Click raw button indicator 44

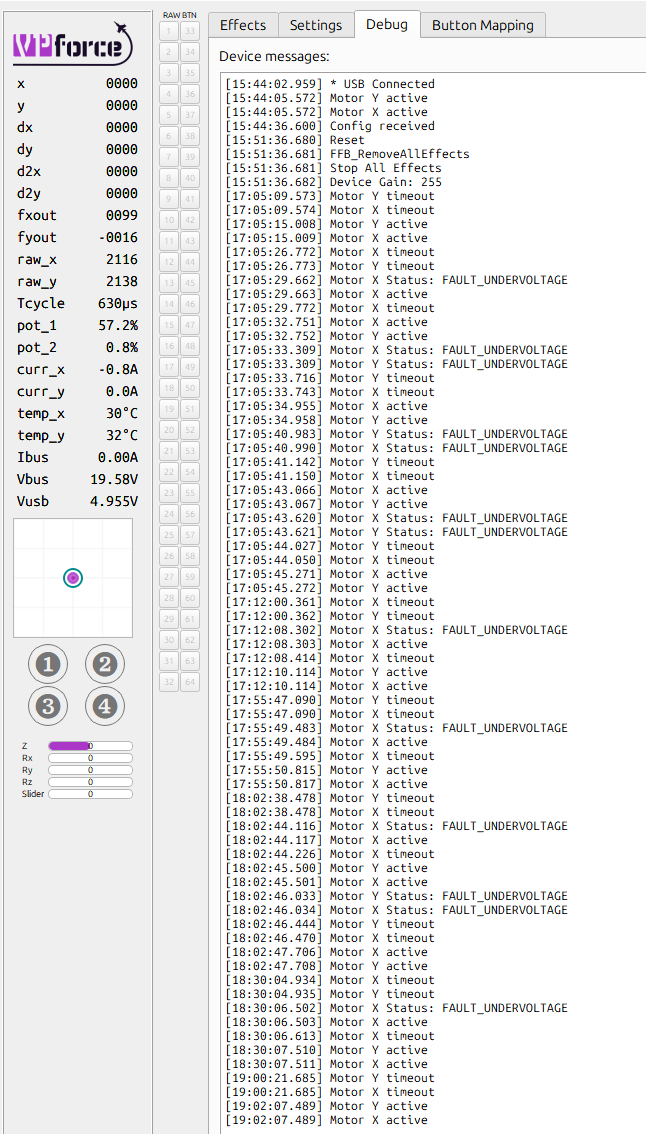[x=190, y=262]
